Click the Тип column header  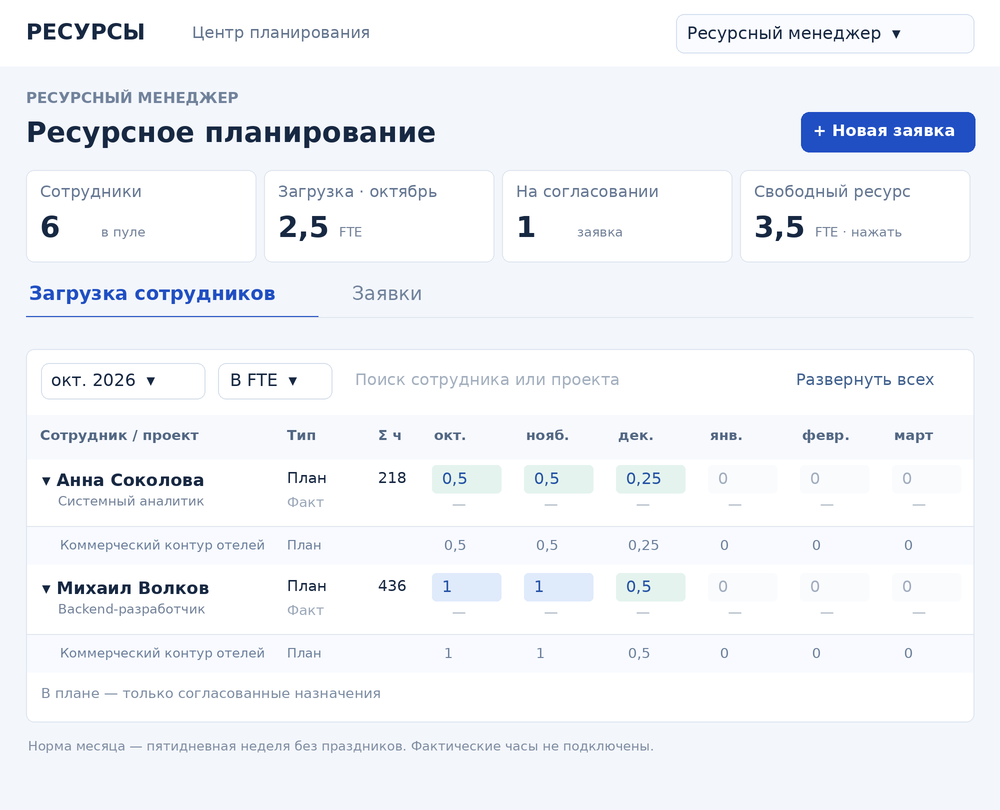click(x=301, y=436)
